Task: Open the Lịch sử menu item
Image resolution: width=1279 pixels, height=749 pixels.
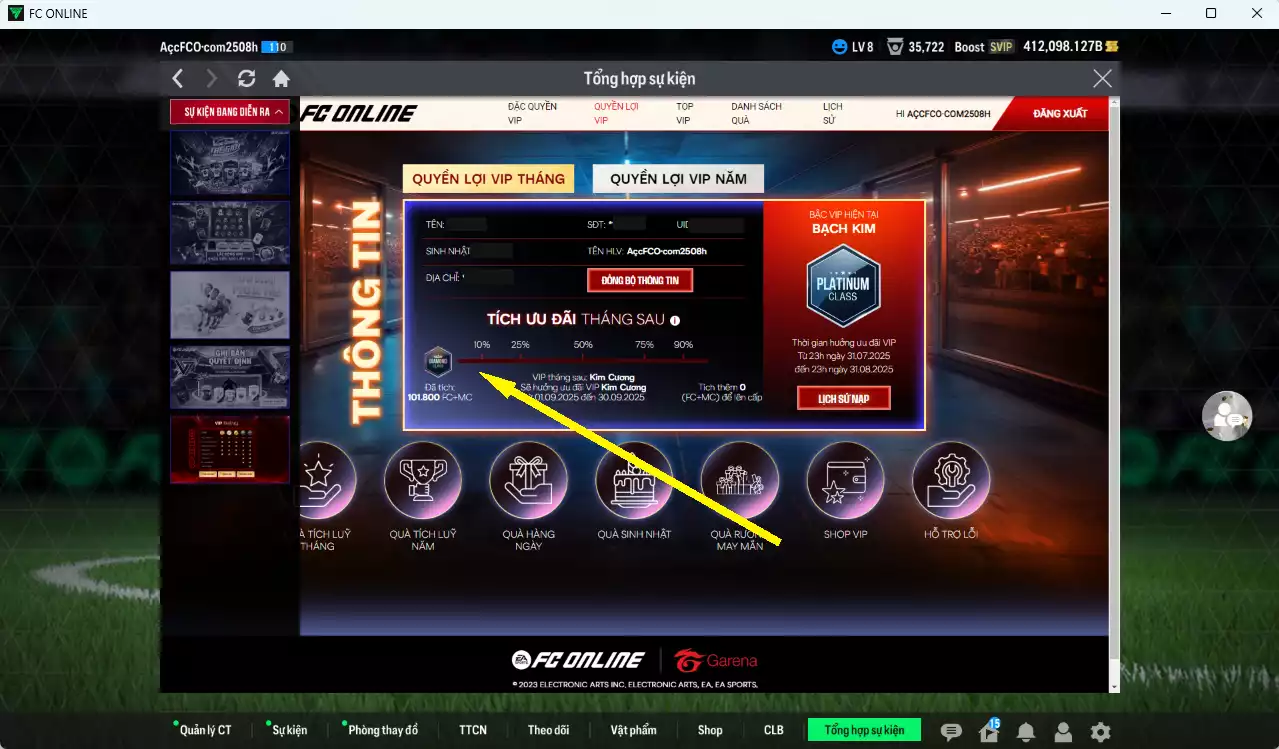Action: [x=833, y=113]
